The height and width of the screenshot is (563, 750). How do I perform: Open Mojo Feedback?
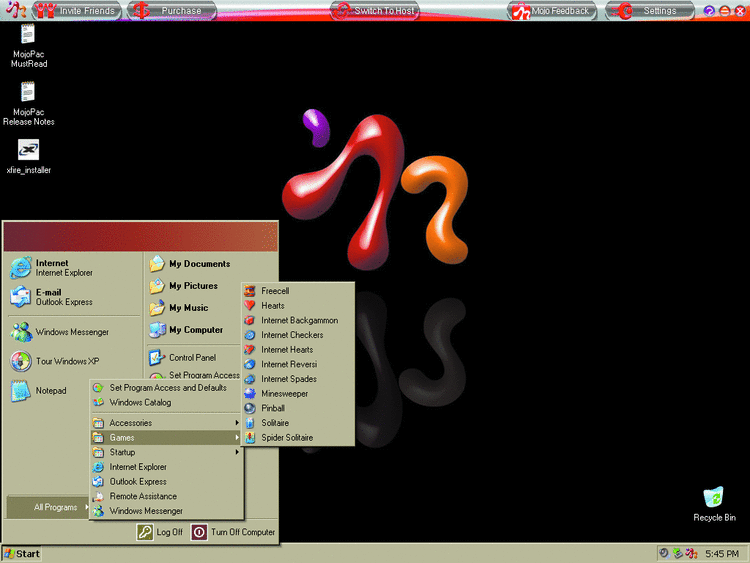[552, 11]
